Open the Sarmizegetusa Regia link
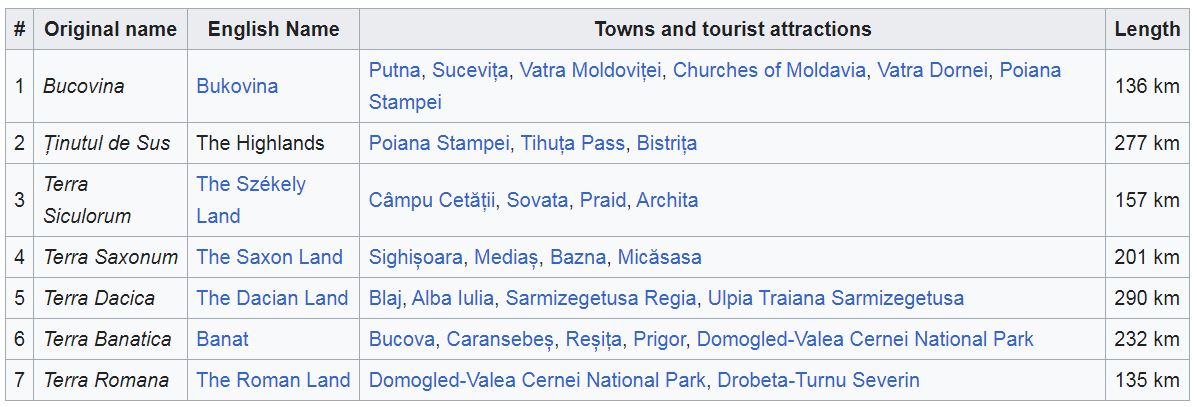This screenshot has height=407, width=1197. pyautogui.click(x=601, y=299)
